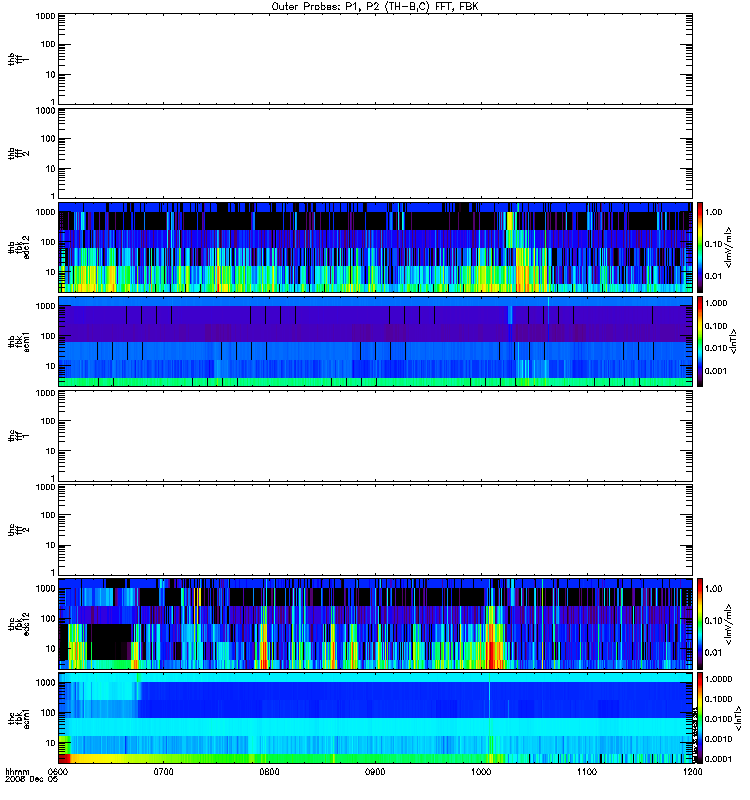Click the 'thb fbk scm1' vertical axis title

pos(19,341)
